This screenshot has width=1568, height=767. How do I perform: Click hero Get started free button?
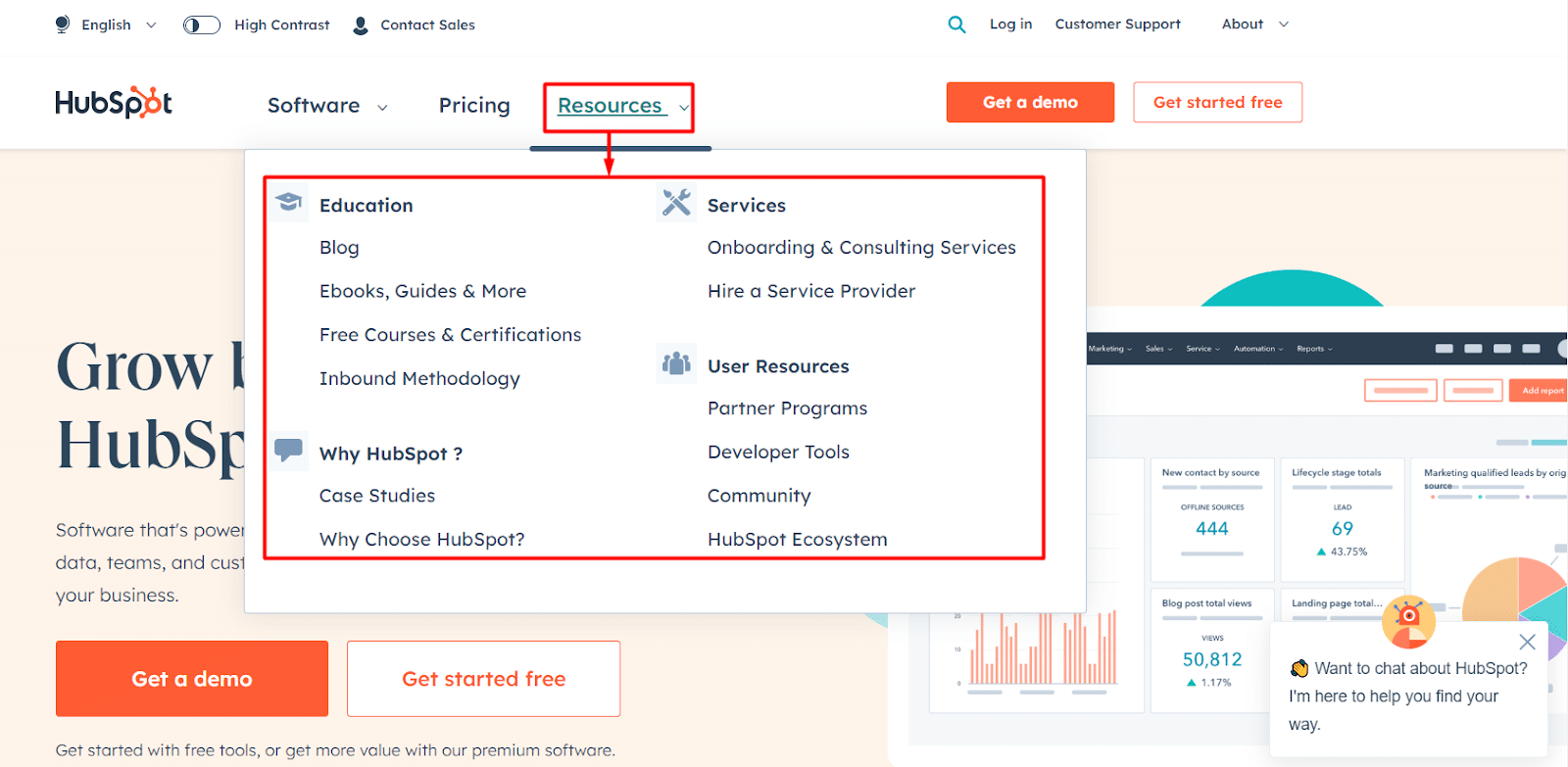[x=483, y=679]
